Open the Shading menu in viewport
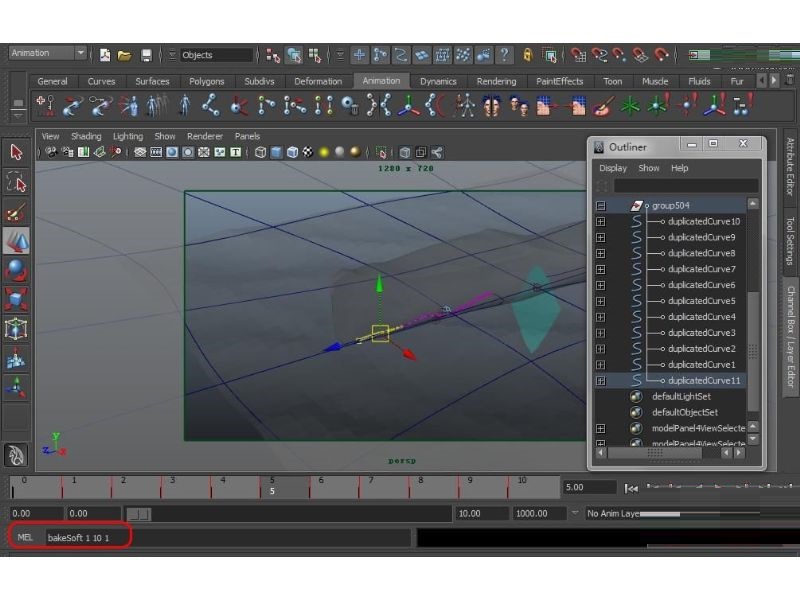800x600 pixels. [x=86, y=136]
